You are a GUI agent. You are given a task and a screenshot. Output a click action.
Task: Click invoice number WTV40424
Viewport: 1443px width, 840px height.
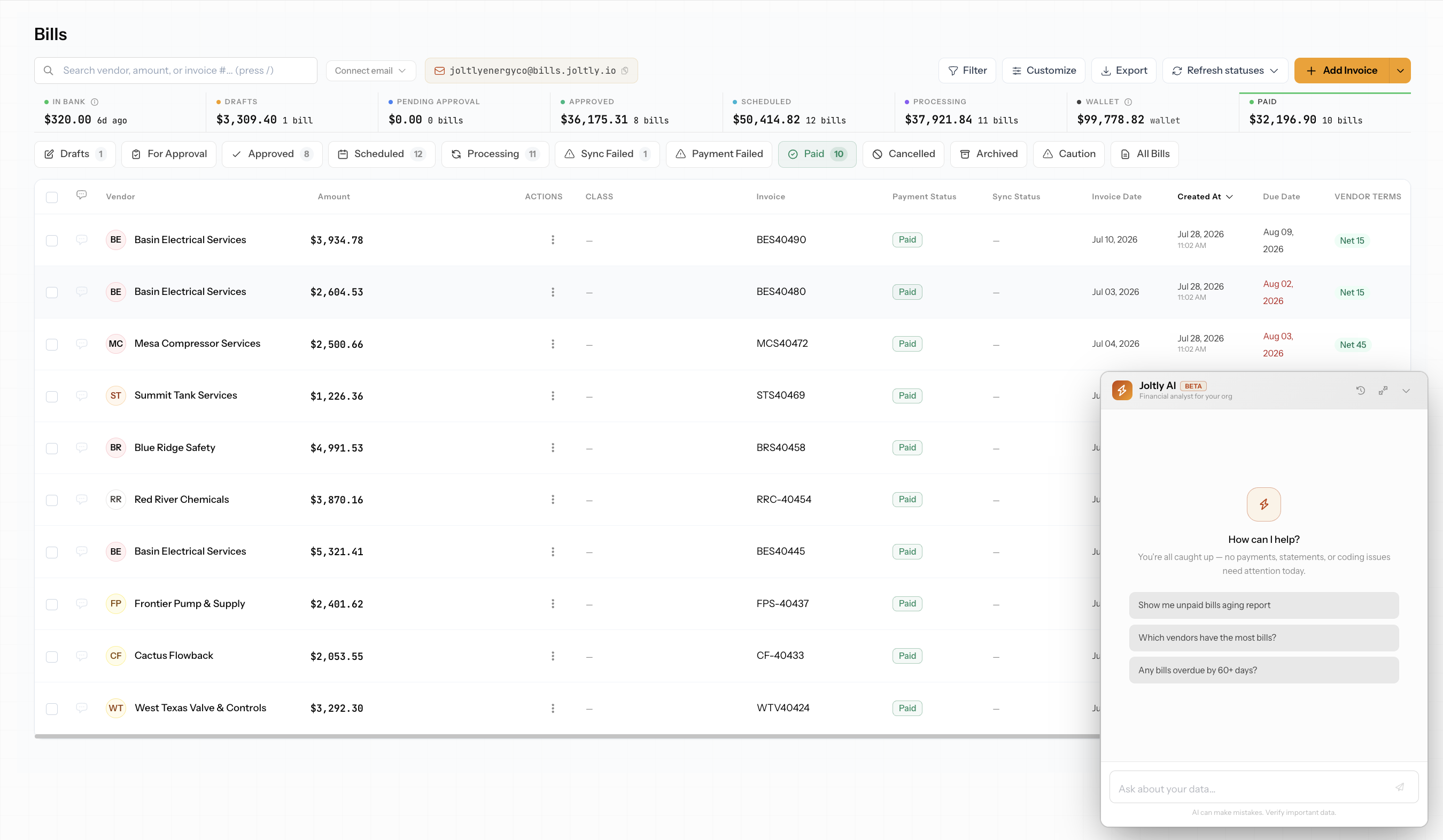pyautogui.click(x=783, y=709)
